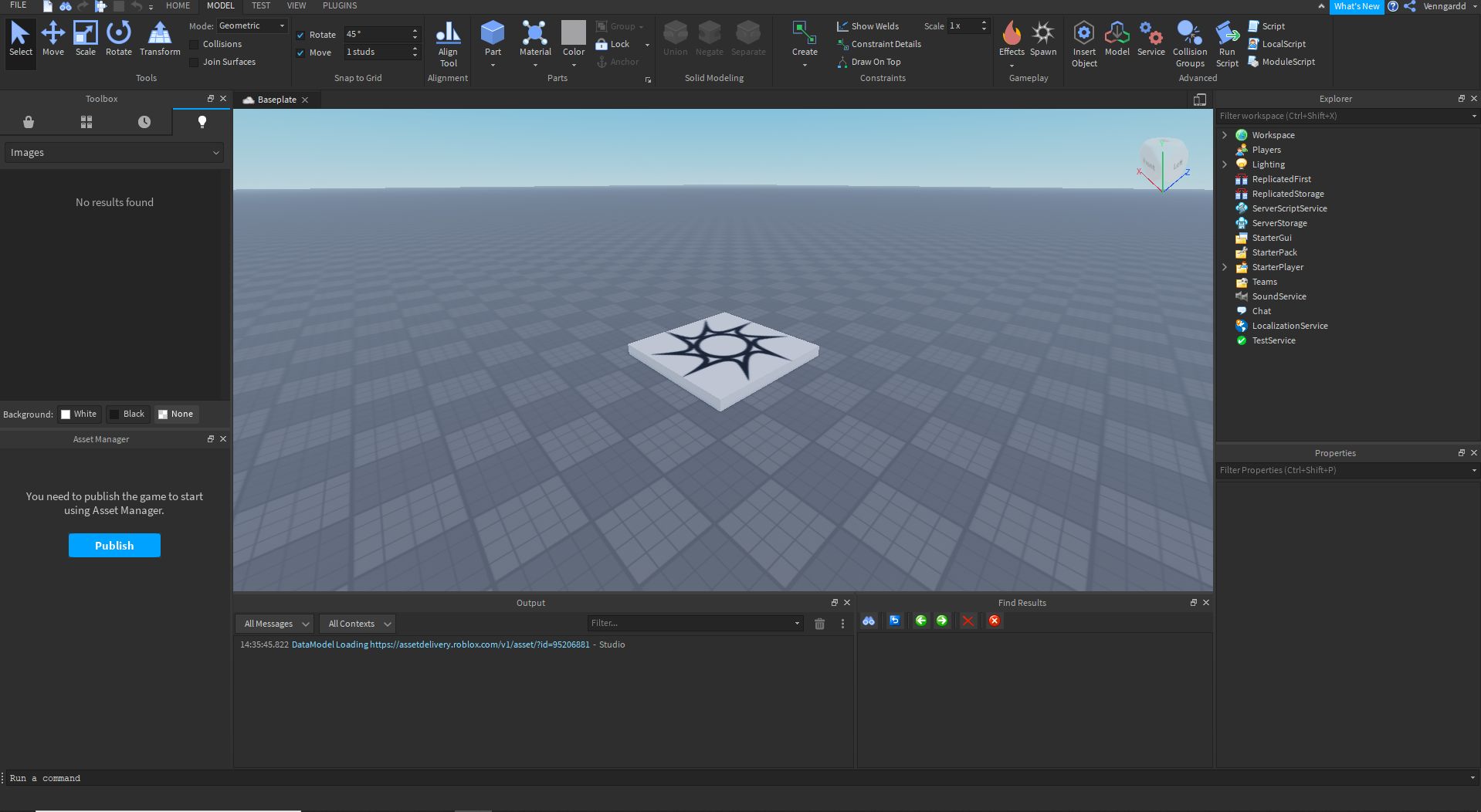Switch to the TEST ribbon tab
Image resolution: width=1481 pixels, height=812 pixels.
260,5
